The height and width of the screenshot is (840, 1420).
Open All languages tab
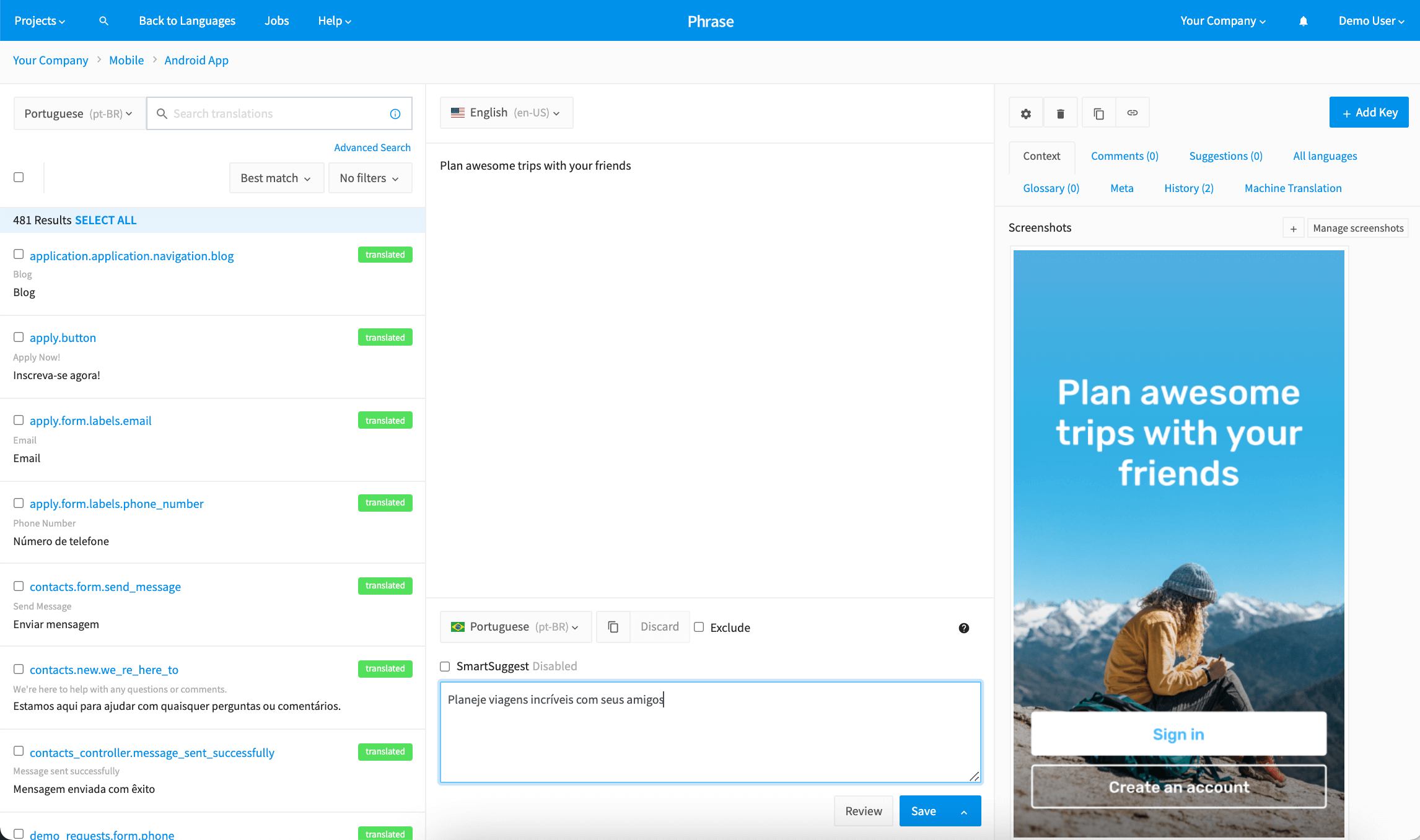click(x=1325, y=156)
